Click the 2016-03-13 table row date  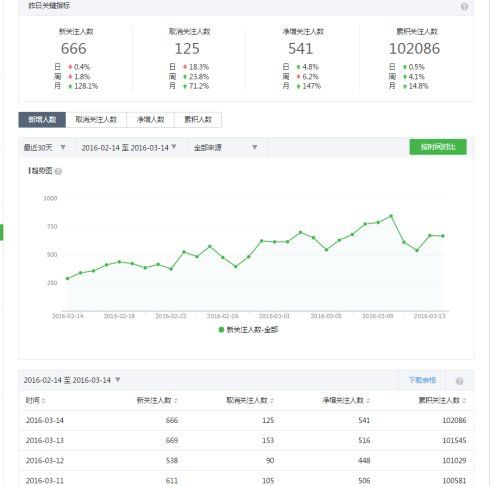point(45,440)
